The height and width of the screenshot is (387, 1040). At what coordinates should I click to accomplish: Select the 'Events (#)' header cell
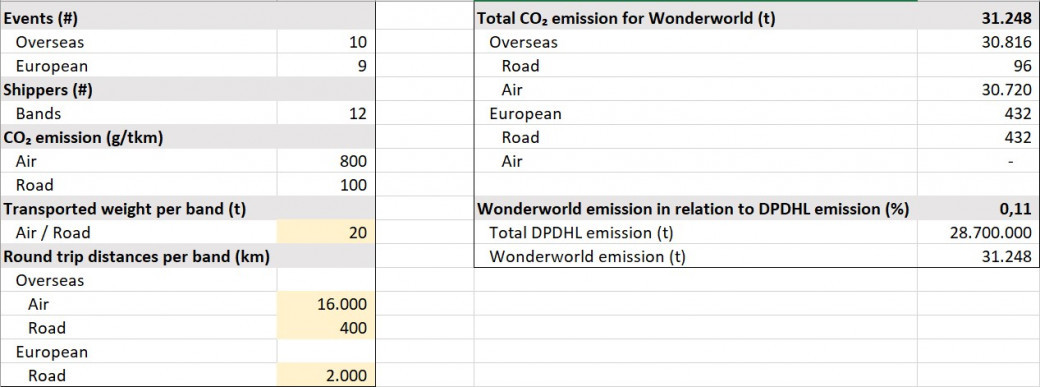(139, 19)
